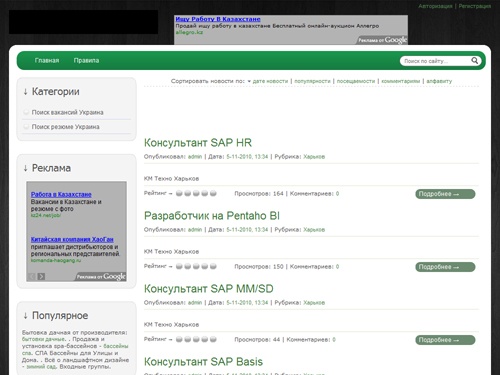Open the Ищу Работу В Казахстане ad link
This screenshot has width=500, height=375.
click(x=218, y=19)
